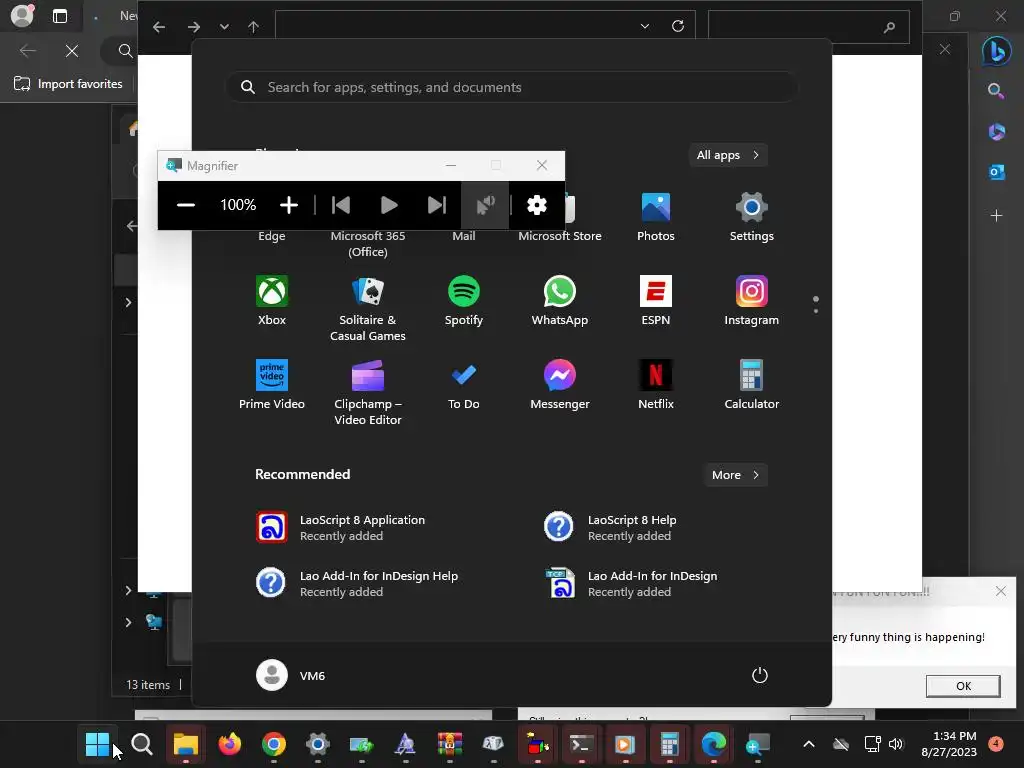Image resolution: width=1024 pixels, height=768 pixels.
Task: Launch the Xbox app
Action: 272,301
